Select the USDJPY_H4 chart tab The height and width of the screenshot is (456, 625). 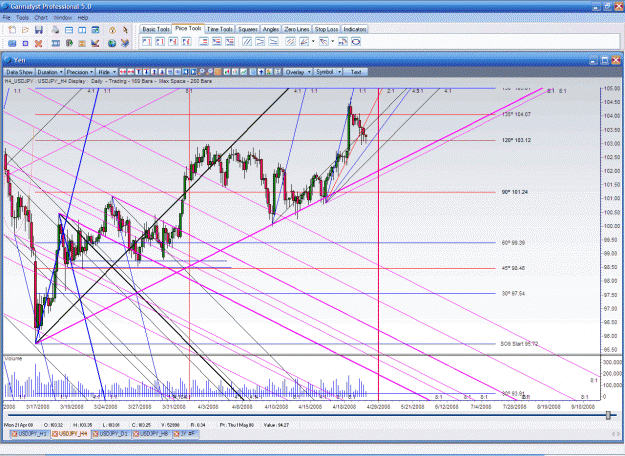[70, 434]
